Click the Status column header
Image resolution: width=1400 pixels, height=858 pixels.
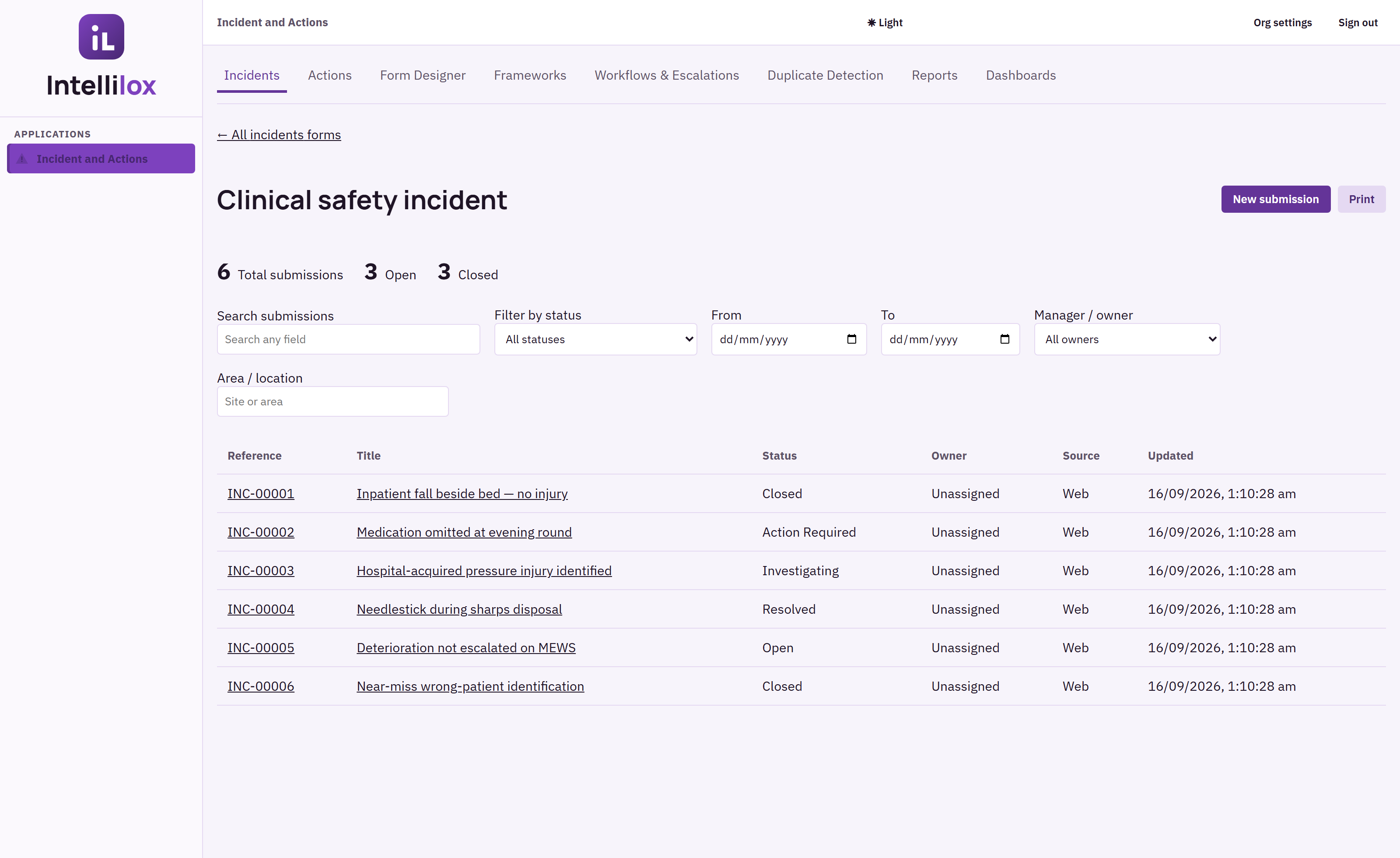coord(779,455)
